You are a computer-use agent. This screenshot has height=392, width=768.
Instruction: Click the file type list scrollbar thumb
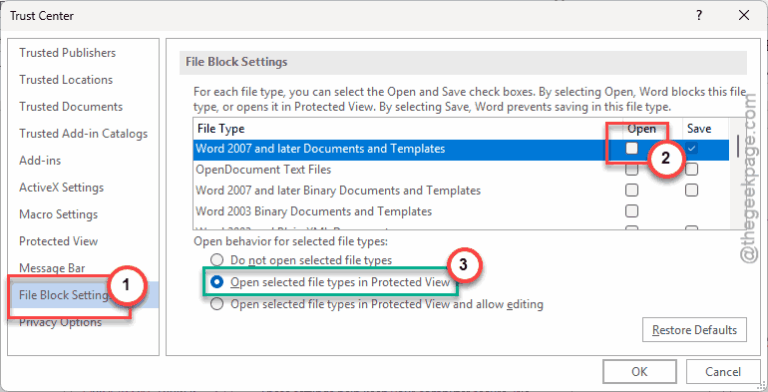737,146
